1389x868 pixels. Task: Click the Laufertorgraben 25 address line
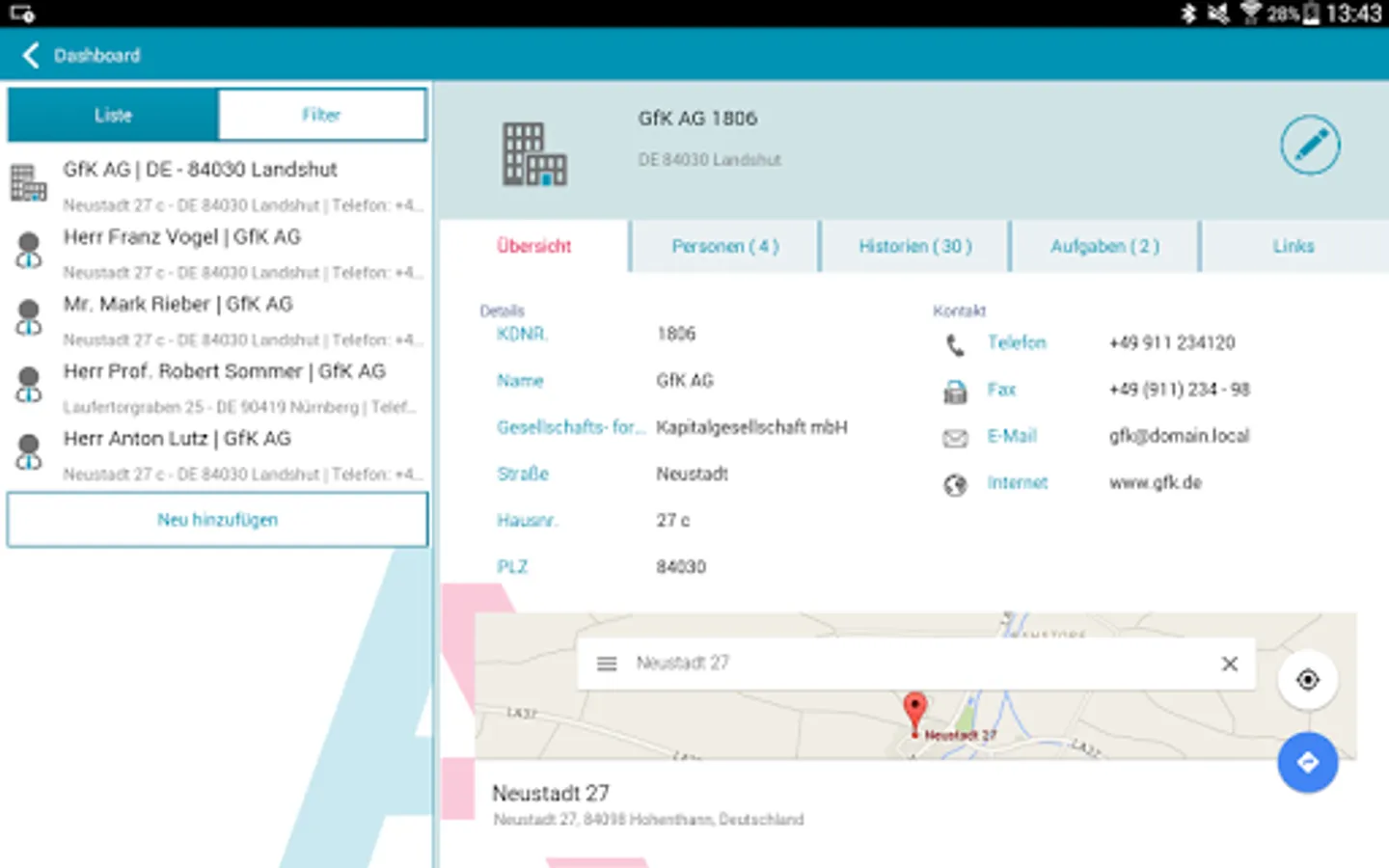click(240, 407)
